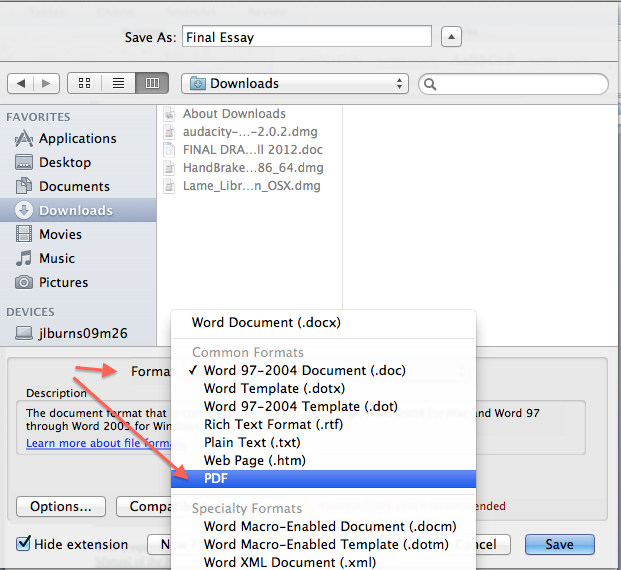The width and height of the screenshot is (621, 570).
Task: Select Desktop in the Favorites sidebar
Action: (x=64, y=162)
